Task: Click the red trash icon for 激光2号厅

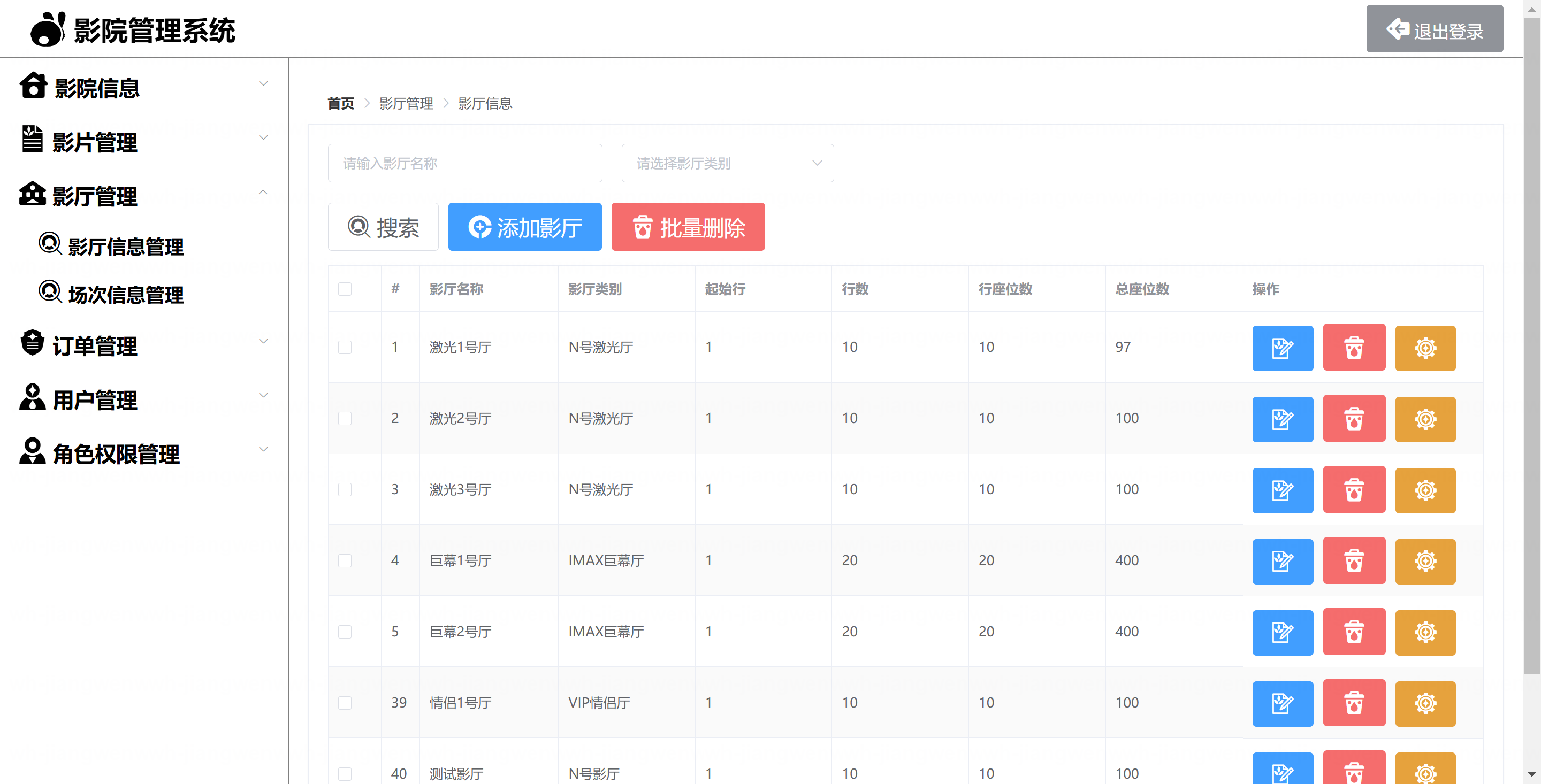Action: 1353,419
